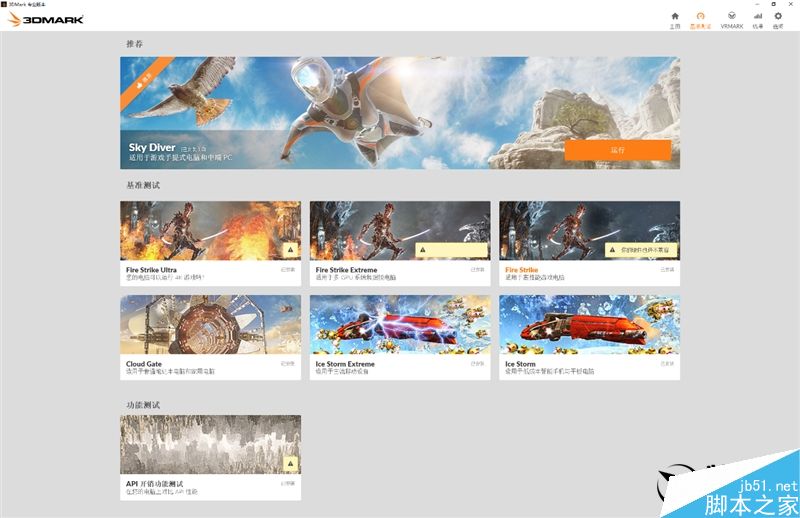The height and width of the screenshot is (518, 800).
Task: Open API overhead feature test title
Action: (154, 483)
